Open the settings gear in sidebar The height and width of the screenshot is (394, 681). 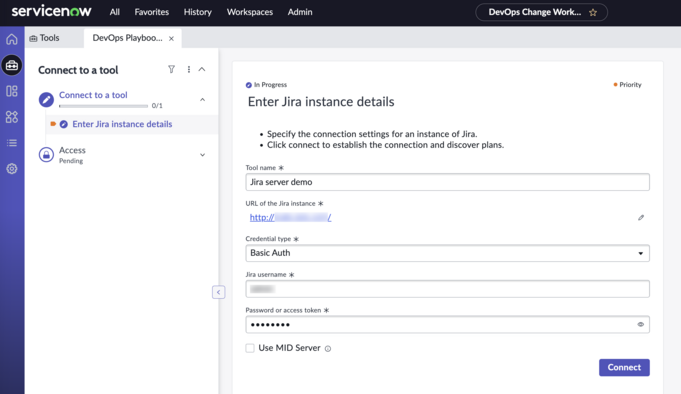[x=12, y=169]
